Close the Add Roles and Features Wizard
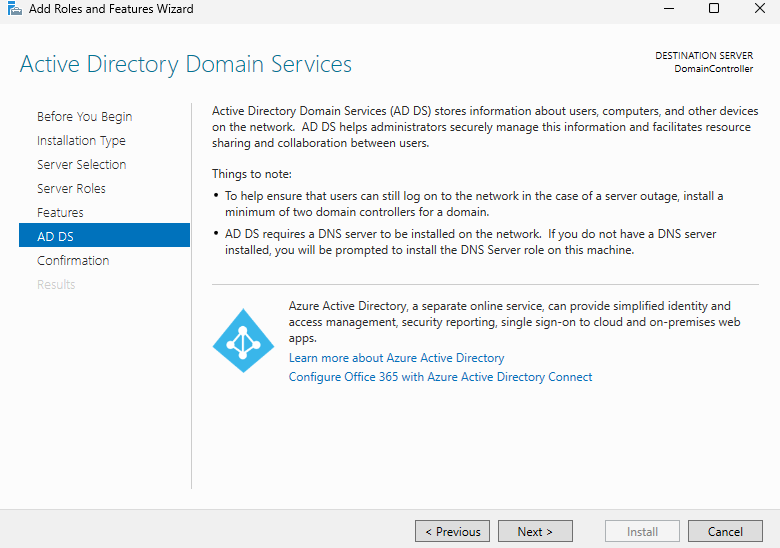 pos(758,9)
